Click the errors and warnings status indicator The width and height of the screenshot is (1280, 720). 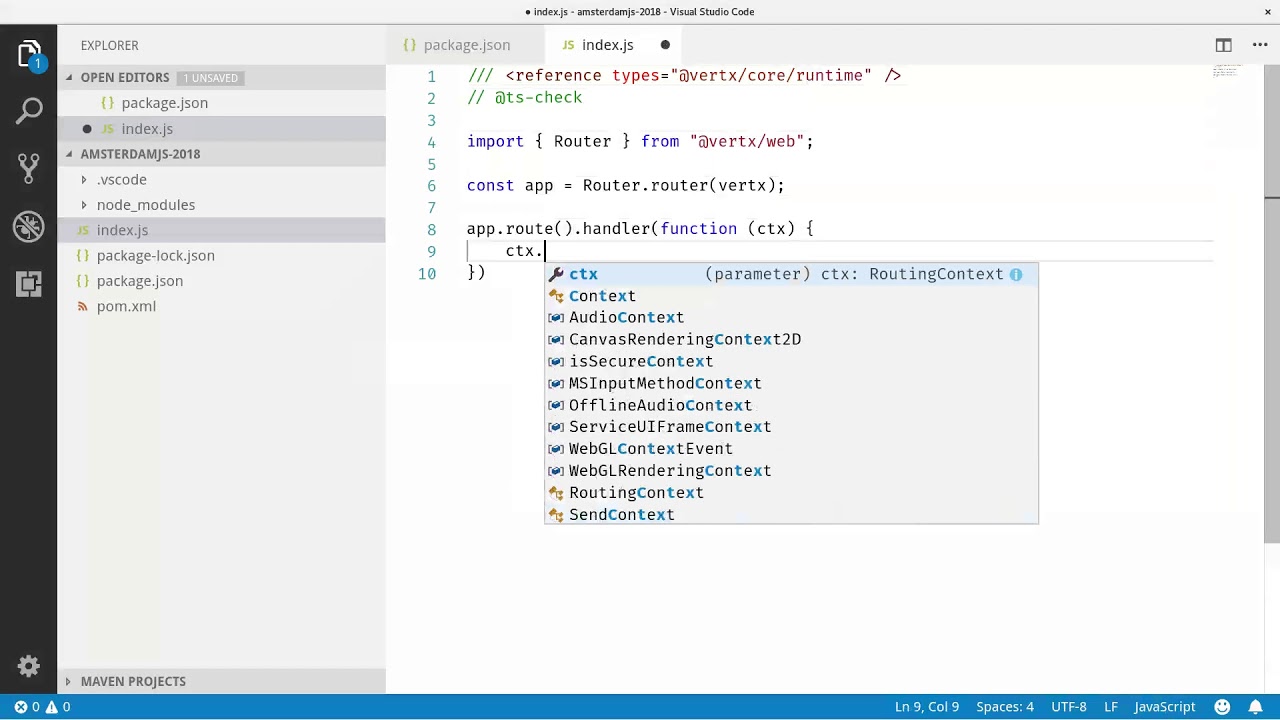click(x=42, y=707)
